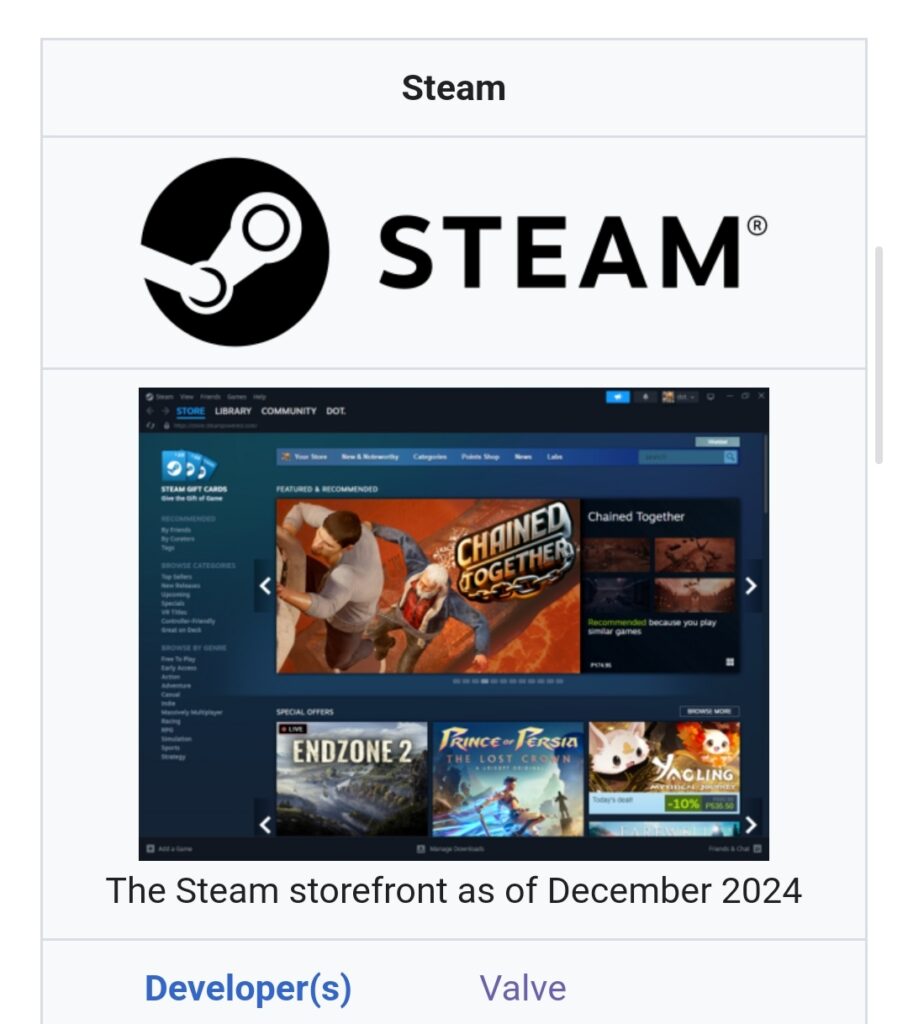This screenshot has height=1024, width=908.
Task: Switch to the LIBRARY tab
Action: [233, 411]
